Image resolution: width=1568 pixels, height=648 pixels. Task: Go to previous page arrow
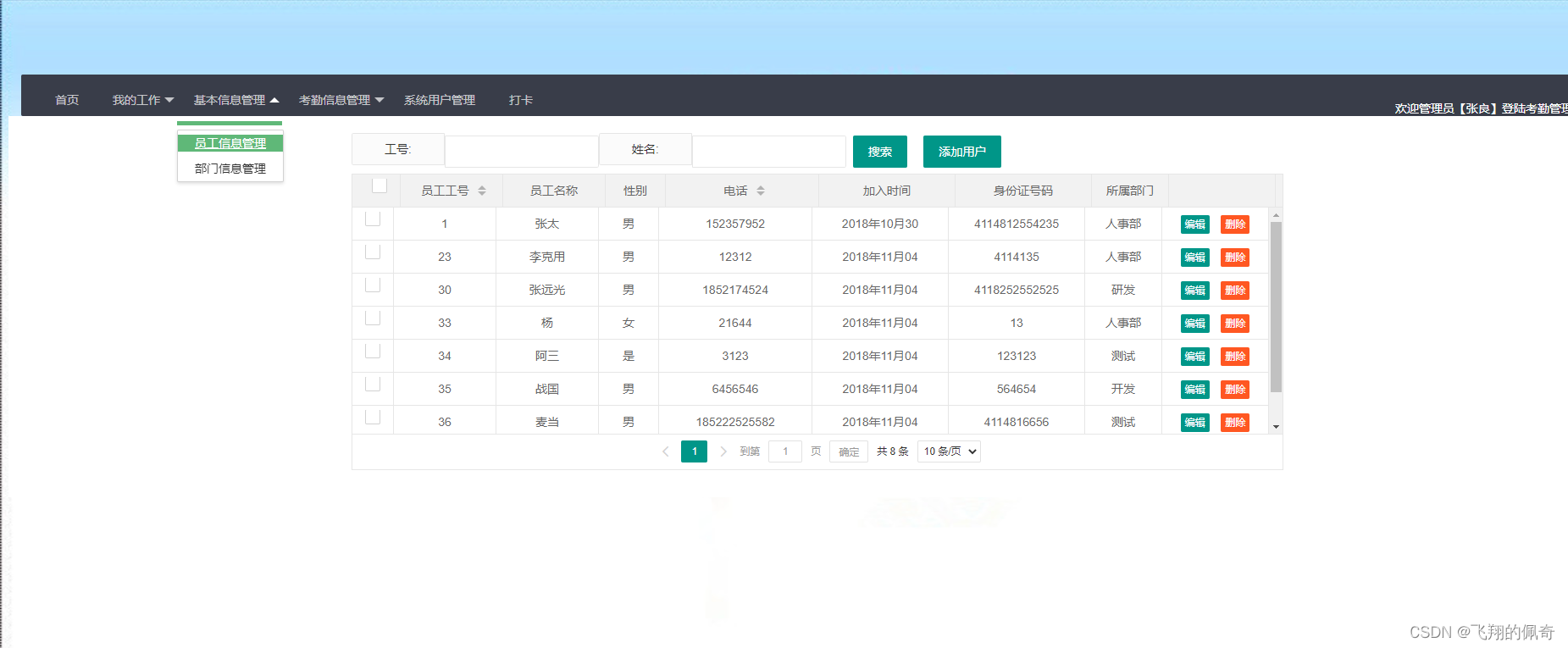point(666,451)
